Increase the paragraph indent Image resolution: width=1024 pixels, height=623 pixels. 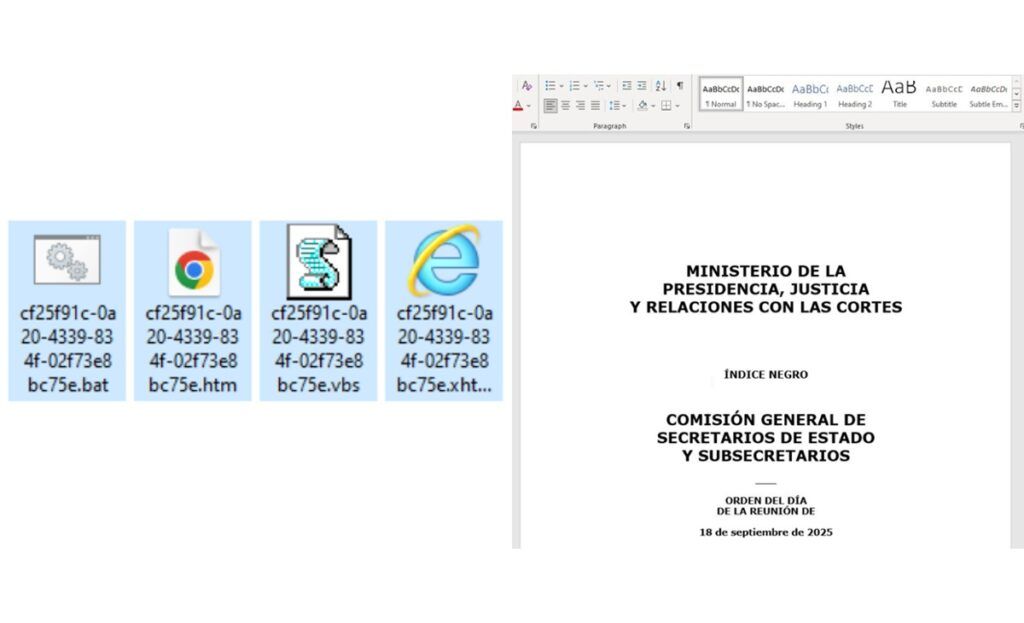[642, 85]
